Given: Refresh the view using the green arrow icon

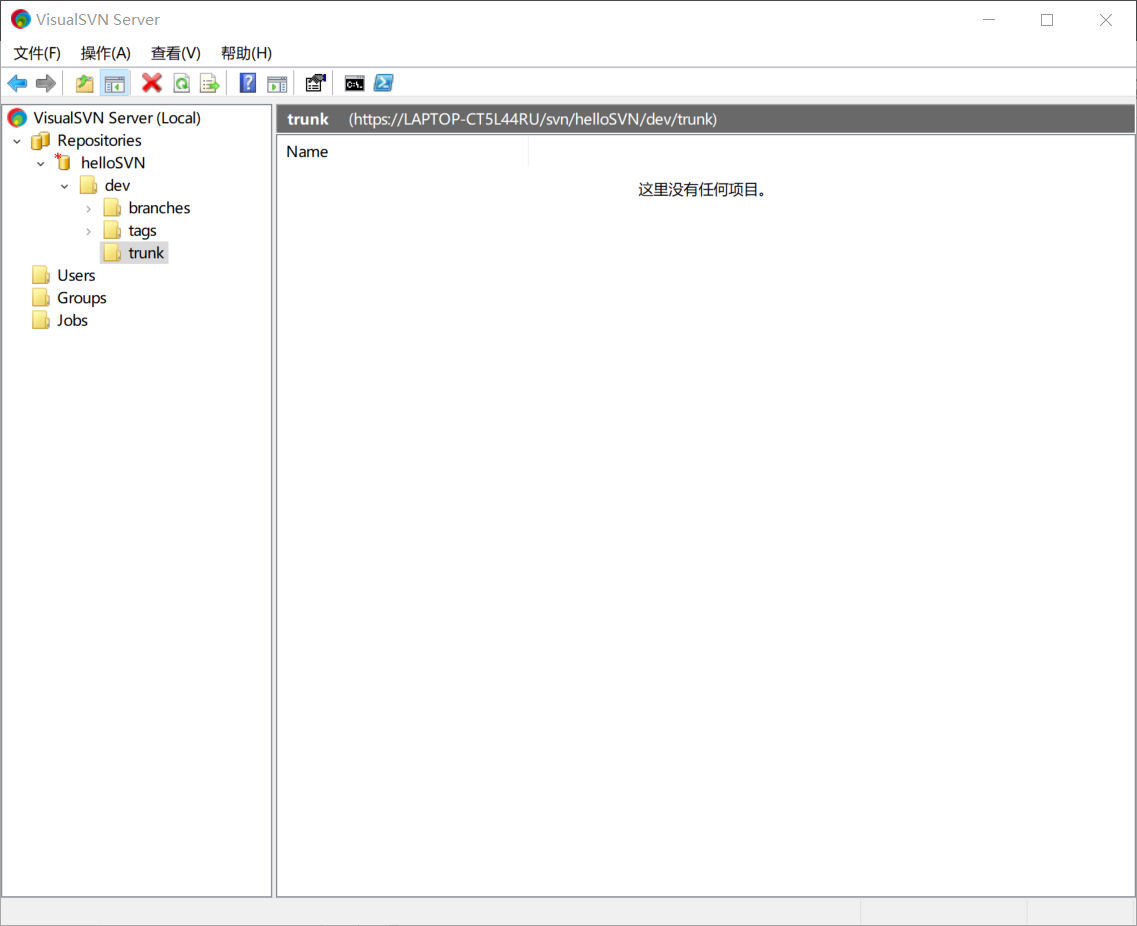Looking at the screenshot, I should [x=181, y=83].
